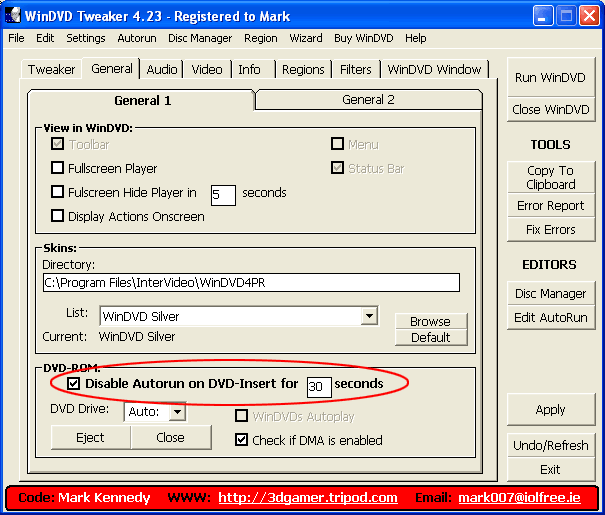
Task: Click the mark007@iolfree.ie email link
Action: point(519,498)
